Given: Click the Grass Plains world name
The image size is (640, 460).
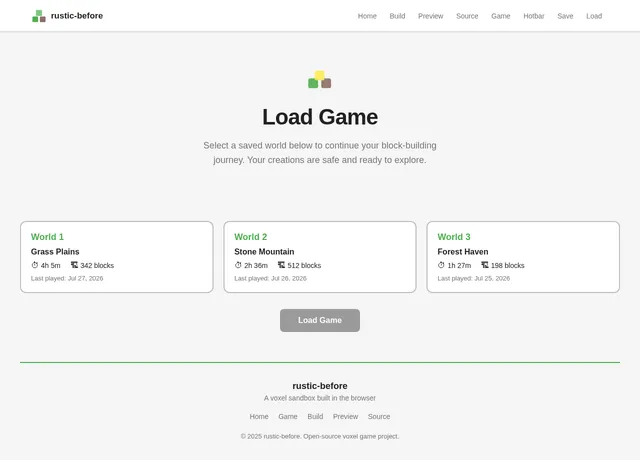Looking at the screenshot, I should [x=55, y=251].
